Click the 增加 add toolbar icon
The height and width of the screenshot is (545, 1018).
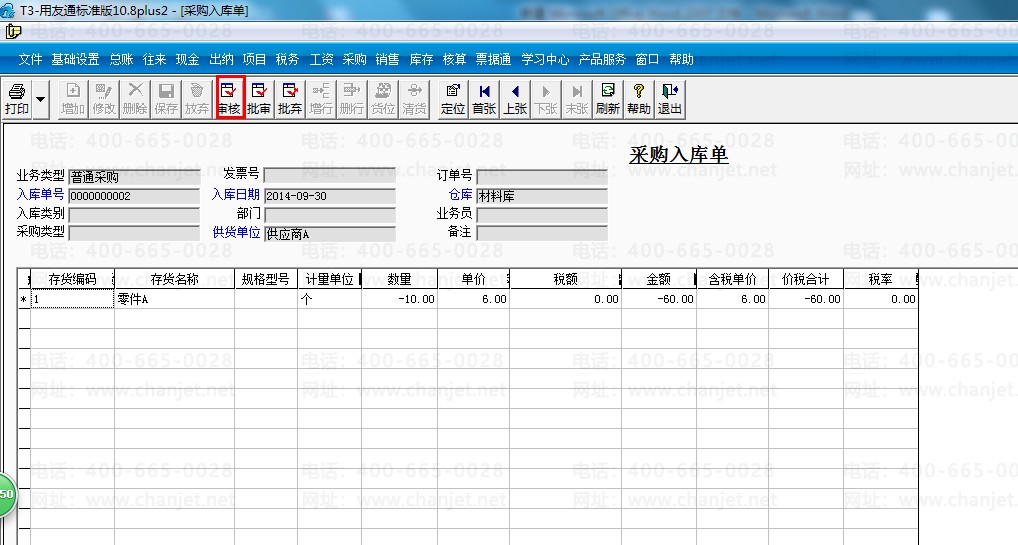click(73, 99)
